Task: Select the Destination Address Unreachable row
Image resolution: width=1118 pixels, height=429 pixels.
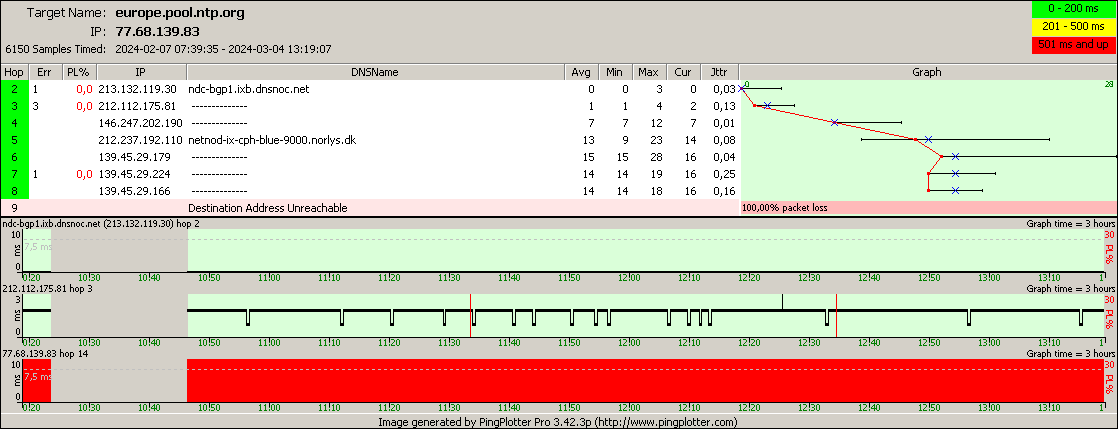Action: (267, 207)
